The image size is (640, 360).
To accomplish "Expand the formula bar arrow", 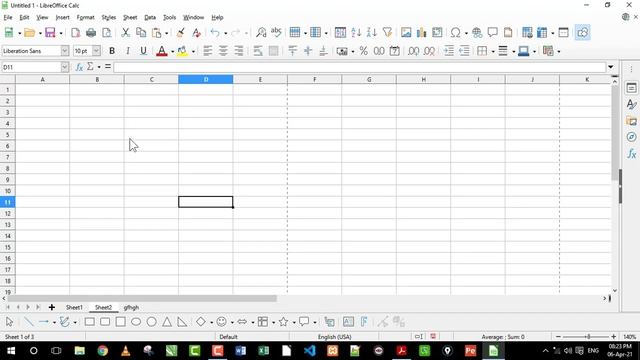I will [611, 67].
